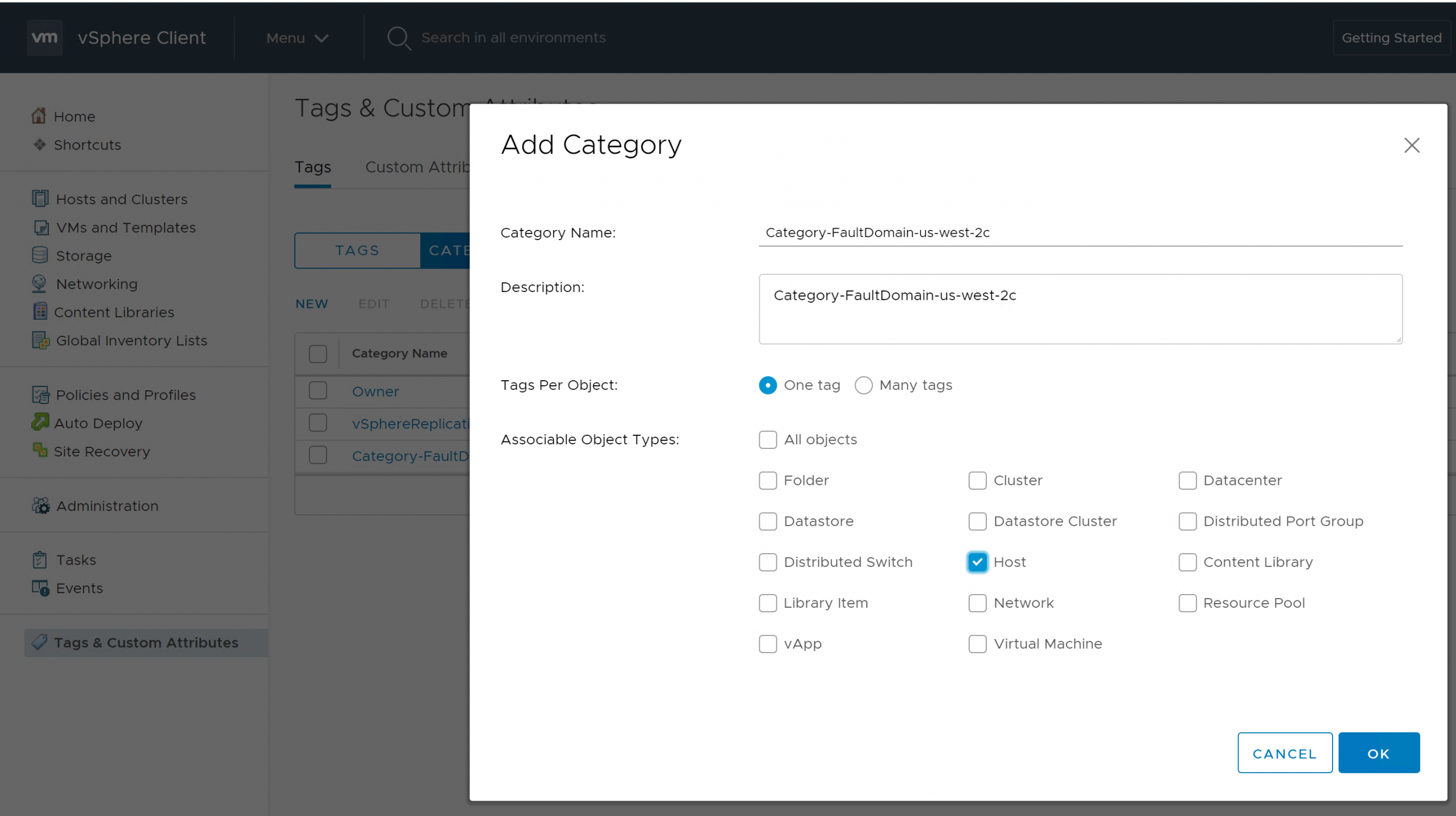Open the Events sidebar item
The image size is (1456, 816).
tap(79, 588)
